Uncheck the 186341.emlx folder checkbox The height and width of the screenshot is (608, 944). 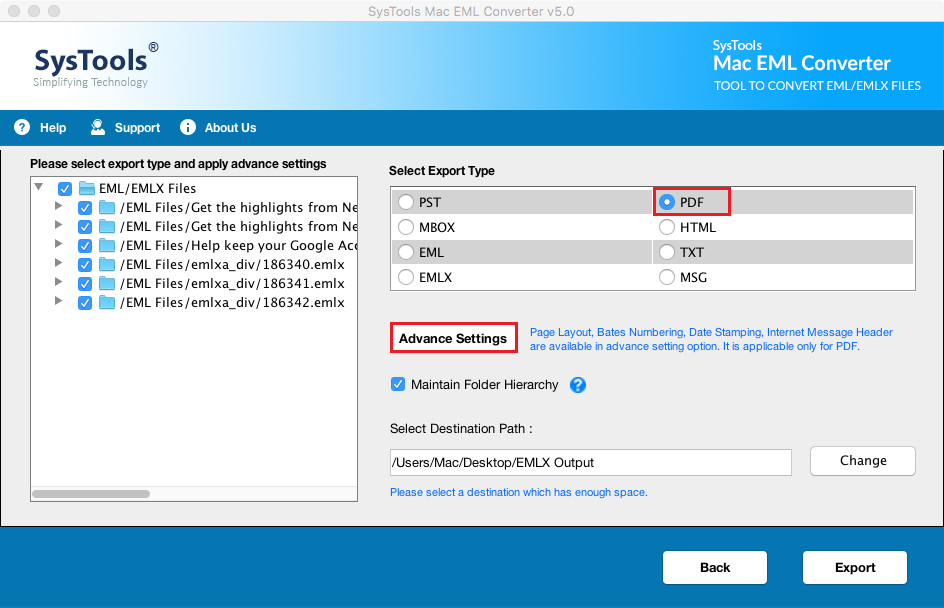[x=85, y=284]
